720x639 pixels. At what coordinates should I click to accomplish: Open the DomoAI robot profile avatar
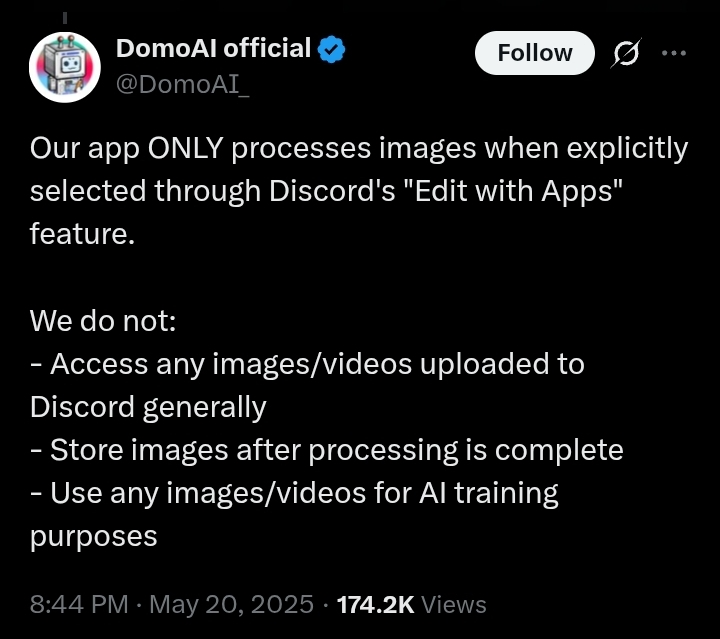click(x=65, y=67)
